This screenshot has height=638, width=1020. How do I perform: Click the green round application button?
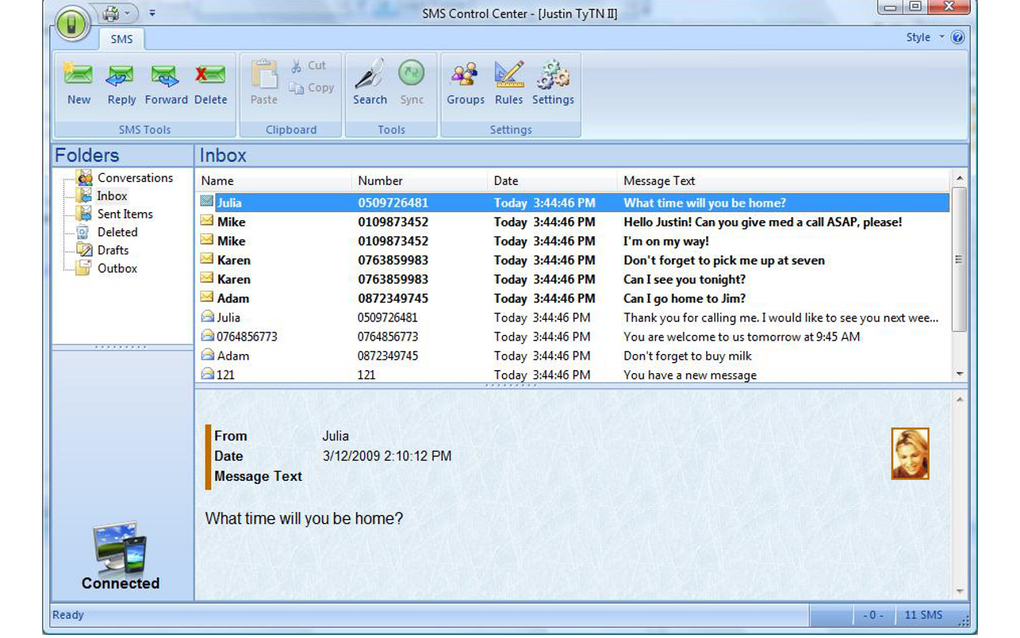[72, 24]
